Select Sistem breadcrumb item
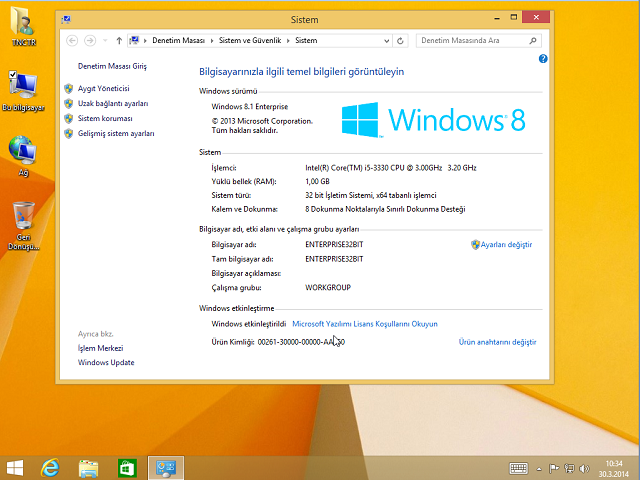 coord(306,40)
